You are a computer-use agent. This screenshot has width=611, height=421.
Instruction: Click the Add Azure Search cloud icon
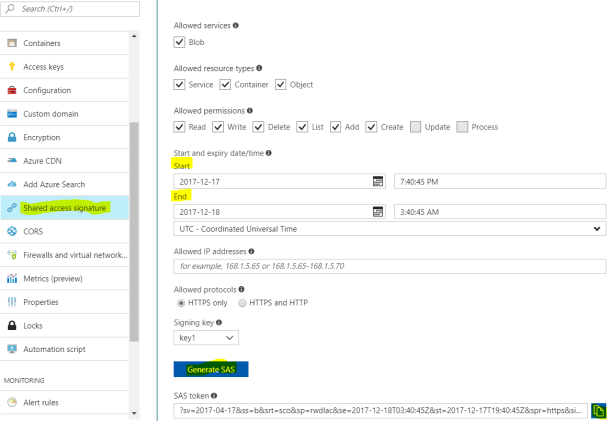[12, 184]
